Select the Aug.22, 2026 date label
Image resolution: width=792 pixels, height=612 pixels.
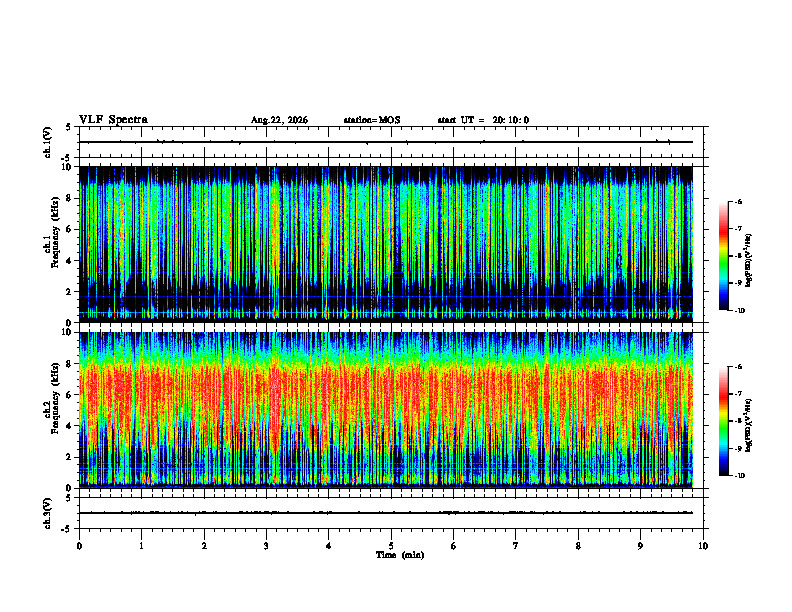click(x=279, y=120)
